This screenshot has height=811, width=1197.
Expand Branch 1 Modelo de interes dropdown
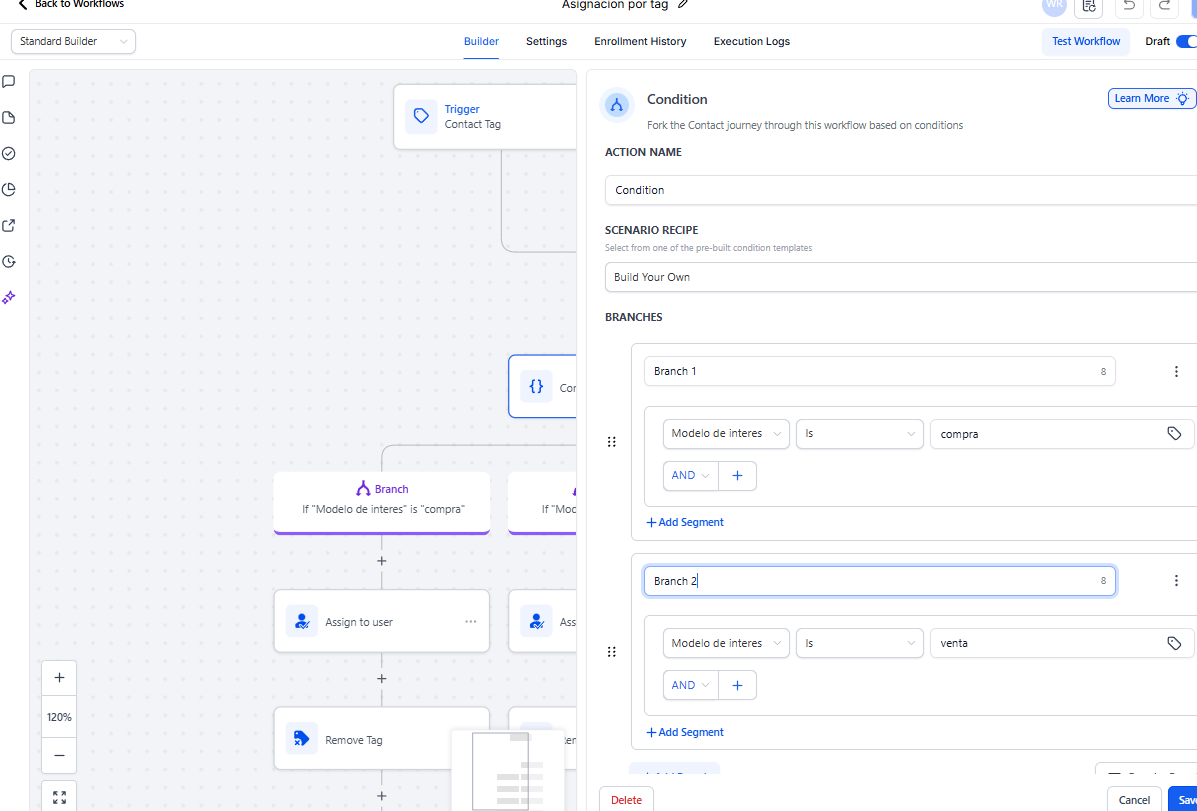click(x=726, y=434)
